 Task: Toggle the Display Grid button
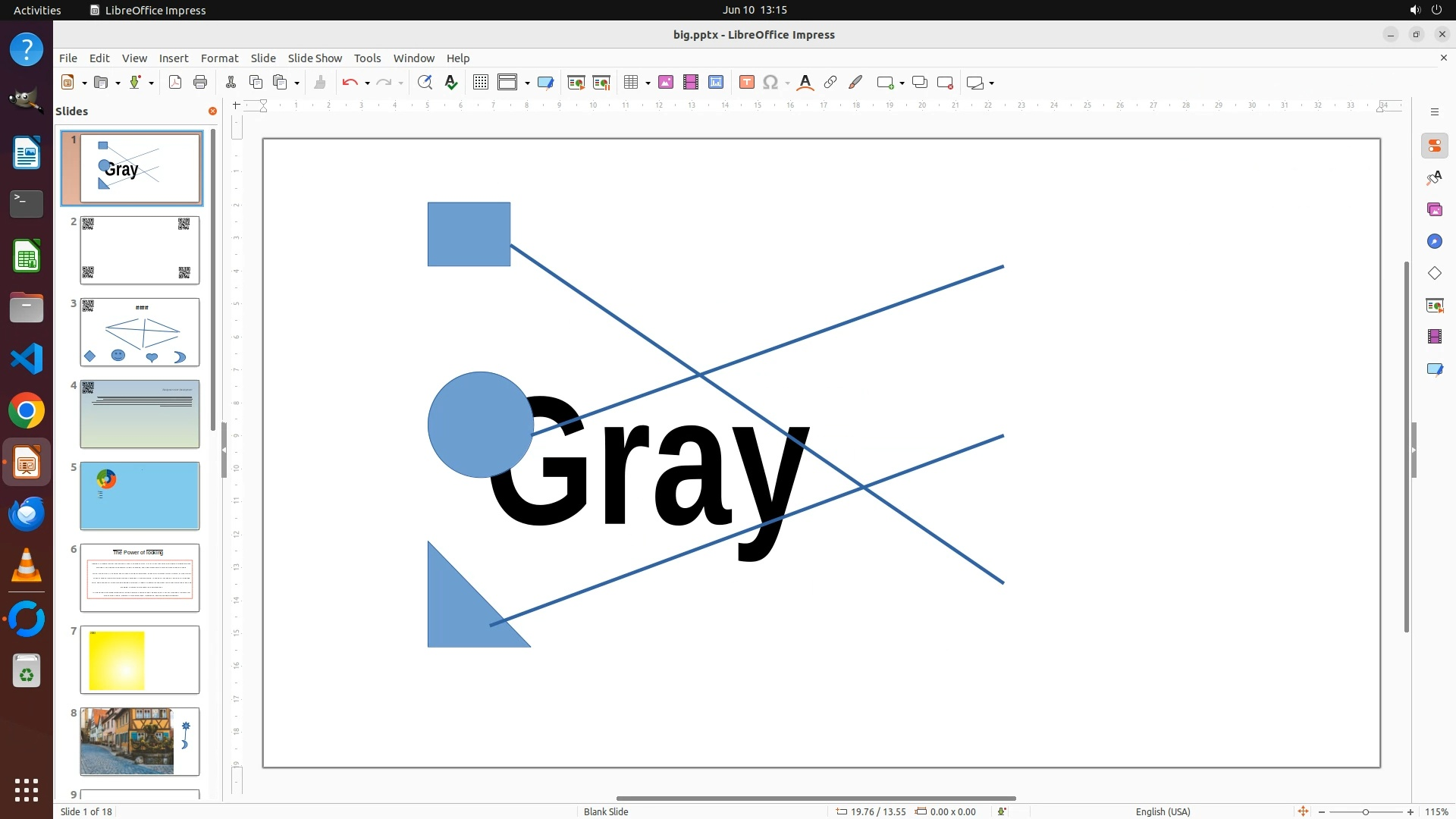pyautogui.click(x=480, y=83)
